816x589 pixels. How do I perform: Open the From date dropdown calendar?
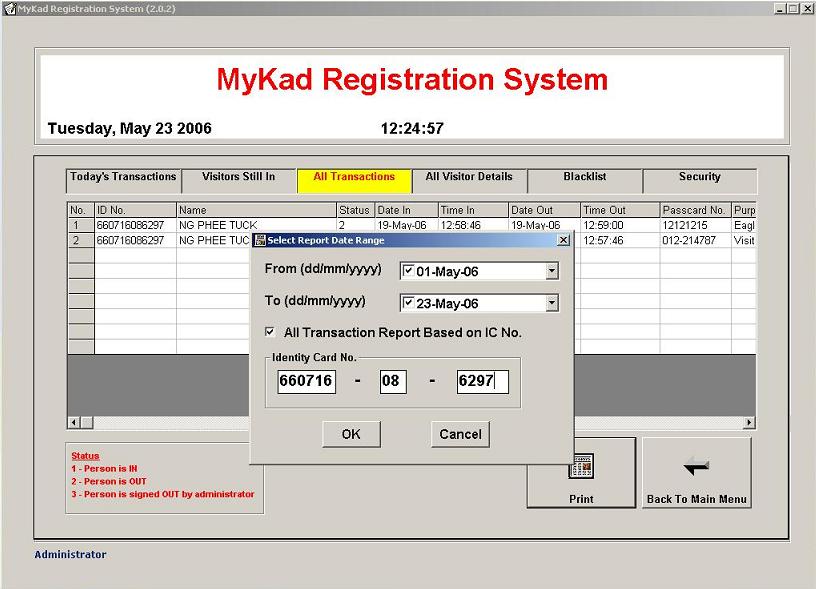(551, 271)
